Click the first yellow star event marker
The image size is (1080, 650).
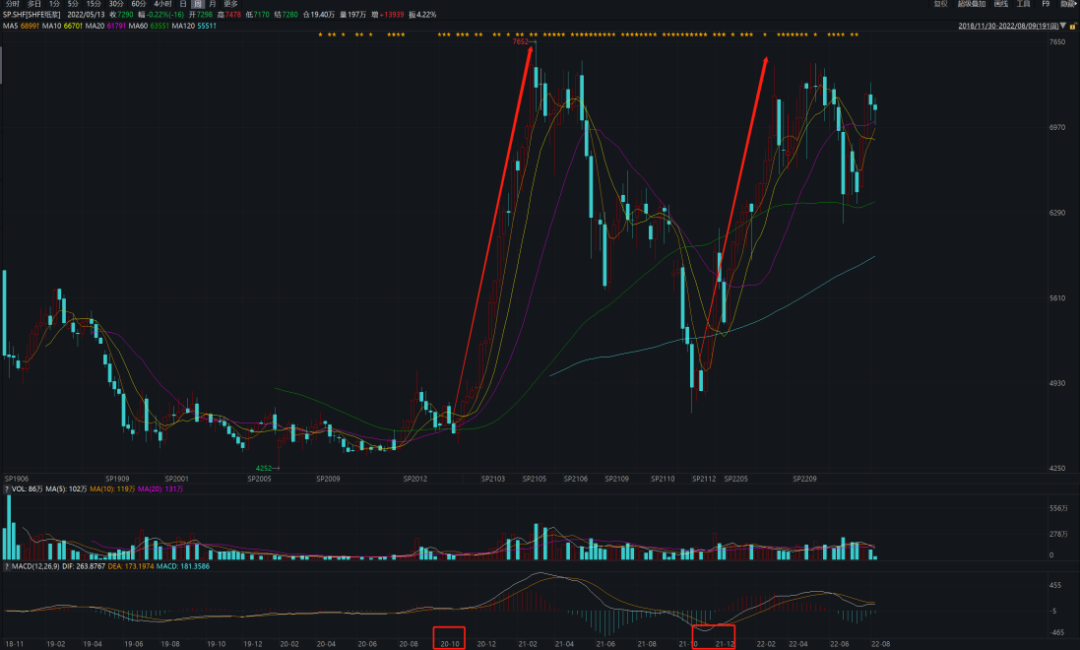click(x=320, y=35)
